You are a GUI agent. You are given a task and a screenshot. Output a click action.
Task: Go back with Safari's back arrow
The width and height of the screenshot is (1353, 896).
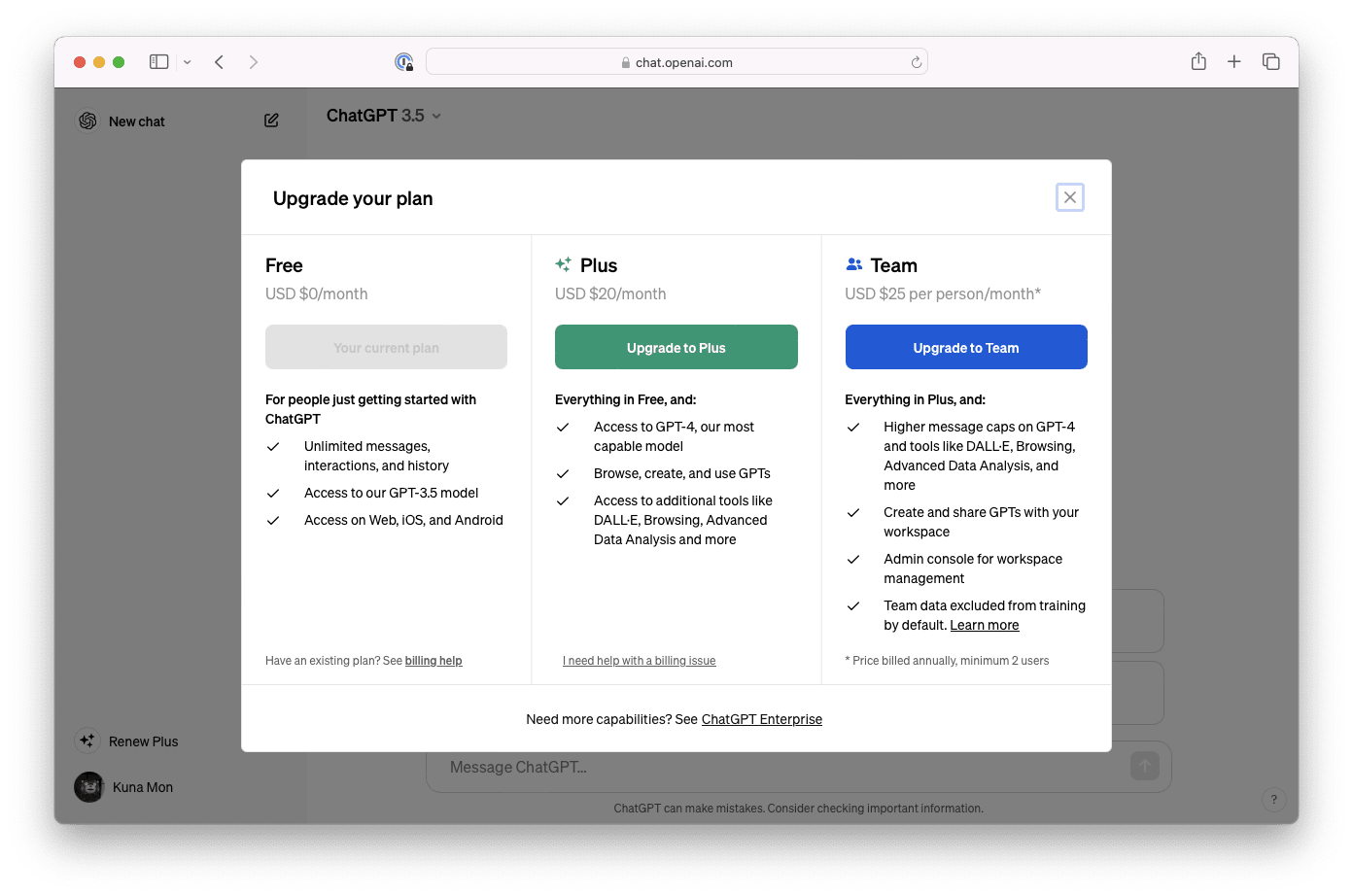click(220, 61)
